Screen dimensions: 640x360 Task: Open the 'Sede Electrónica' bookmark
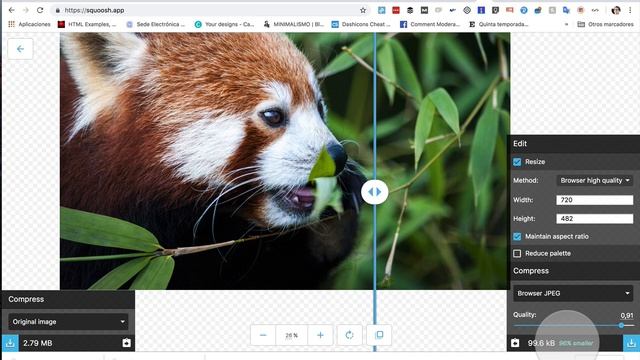click(x=156, y=24)
